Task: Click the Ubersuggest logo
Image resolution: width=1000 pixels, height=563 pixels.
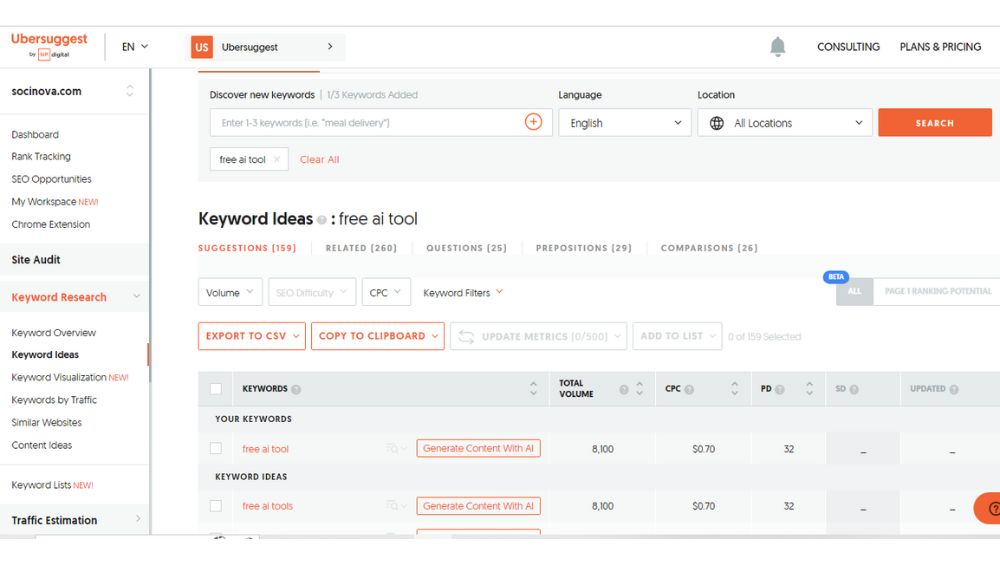Action: pos(49,46)
